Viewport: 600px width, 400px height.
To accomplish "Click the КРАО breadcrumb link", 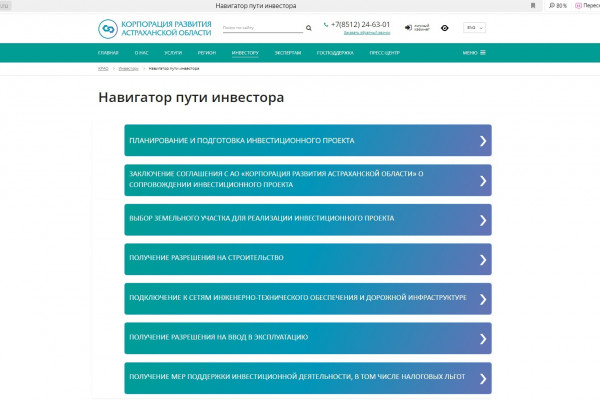I will (103, 69).
